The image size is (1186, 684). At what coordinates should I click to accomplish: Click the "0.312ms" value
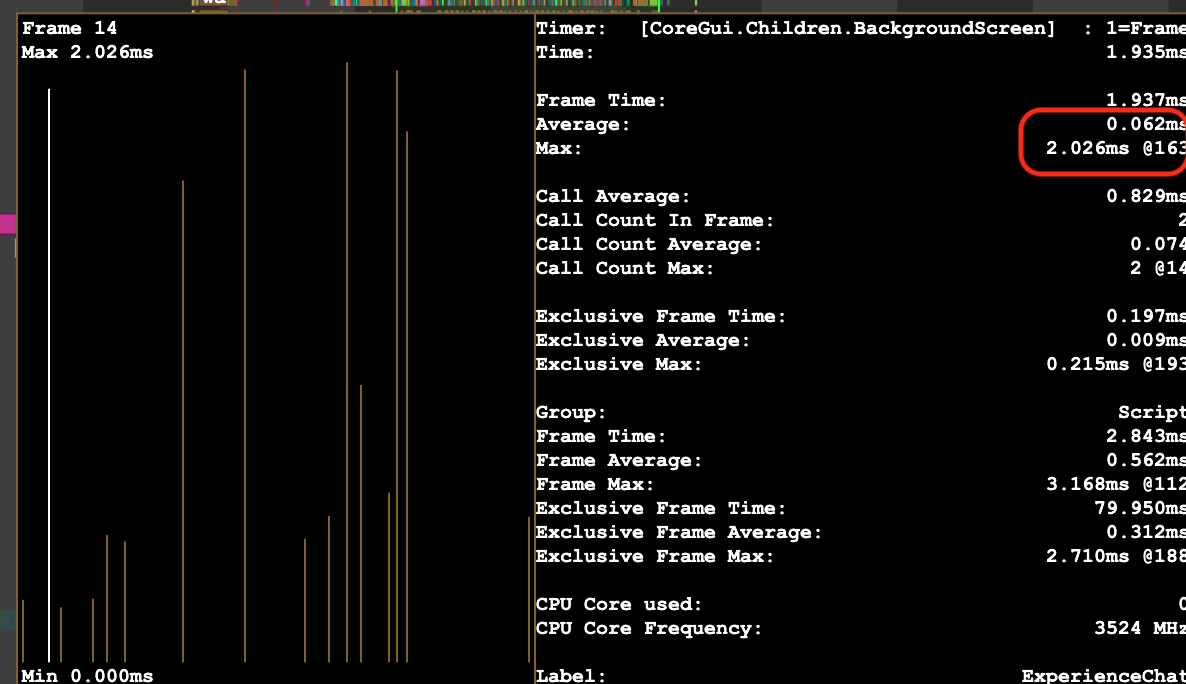point(1146,533)
